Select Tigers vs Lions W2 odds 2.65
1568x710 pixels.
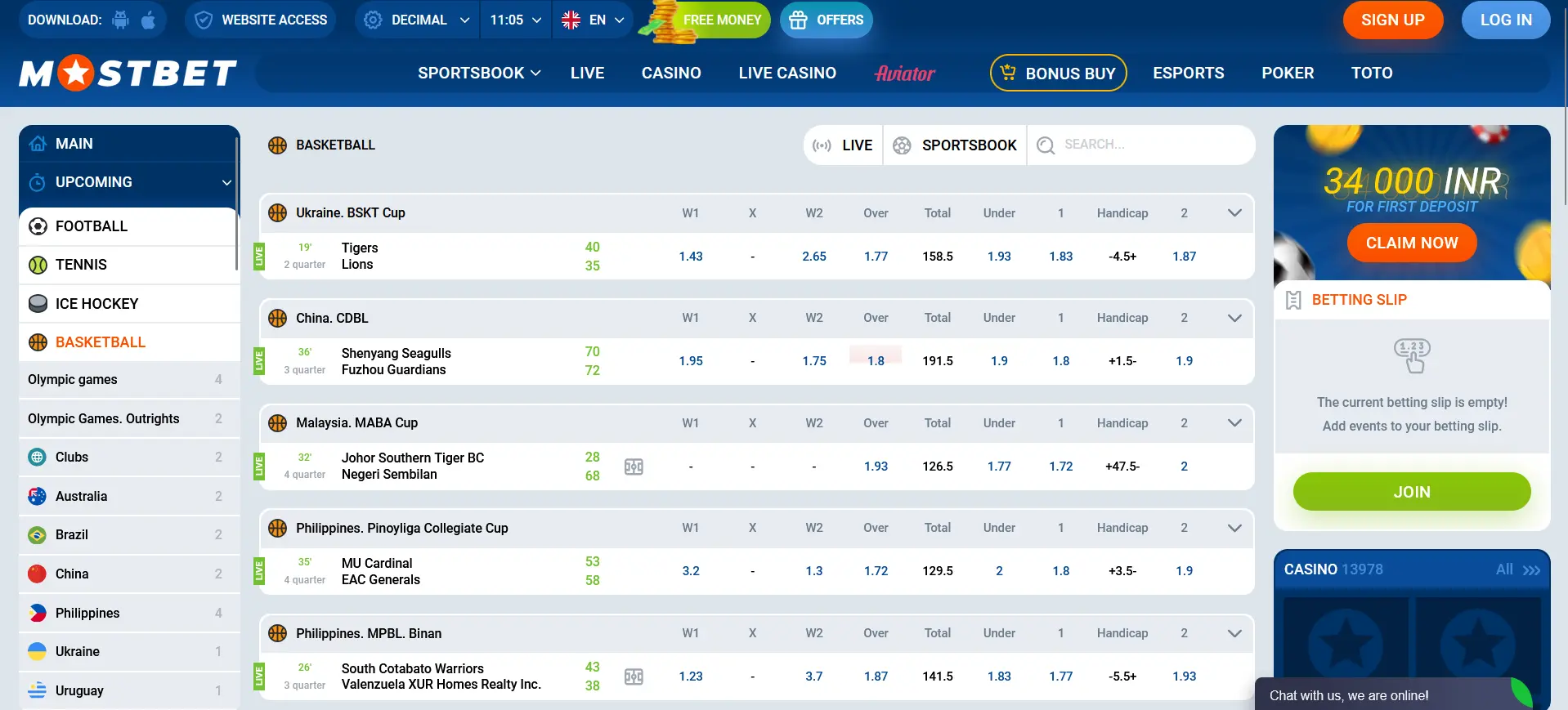pyautogui.click(x=814, y=257)
